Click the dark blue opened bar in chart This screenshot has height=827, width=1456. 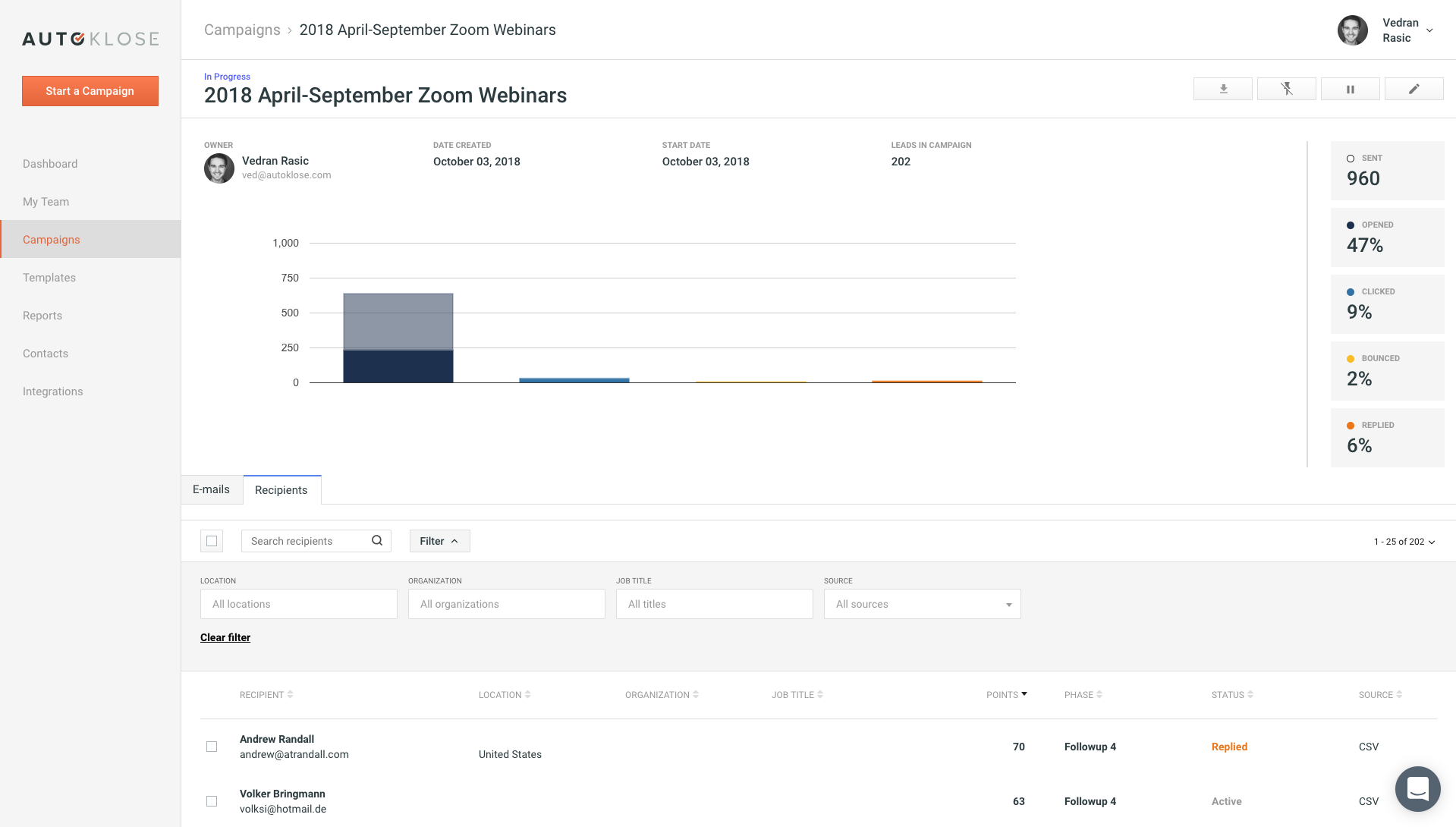[x=398, y=366]
